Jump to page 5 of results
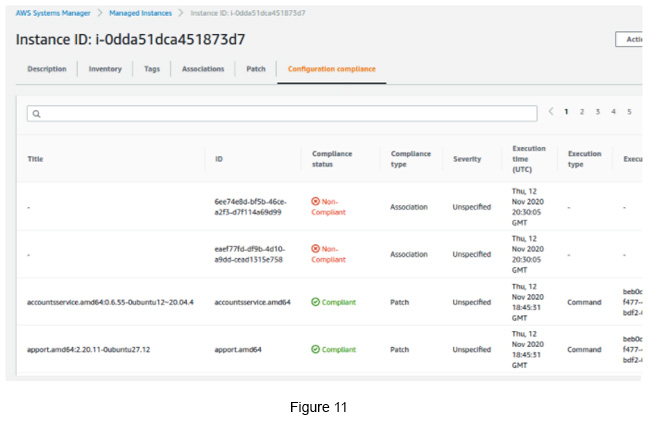649x440 pixels. tap(629, 111)
